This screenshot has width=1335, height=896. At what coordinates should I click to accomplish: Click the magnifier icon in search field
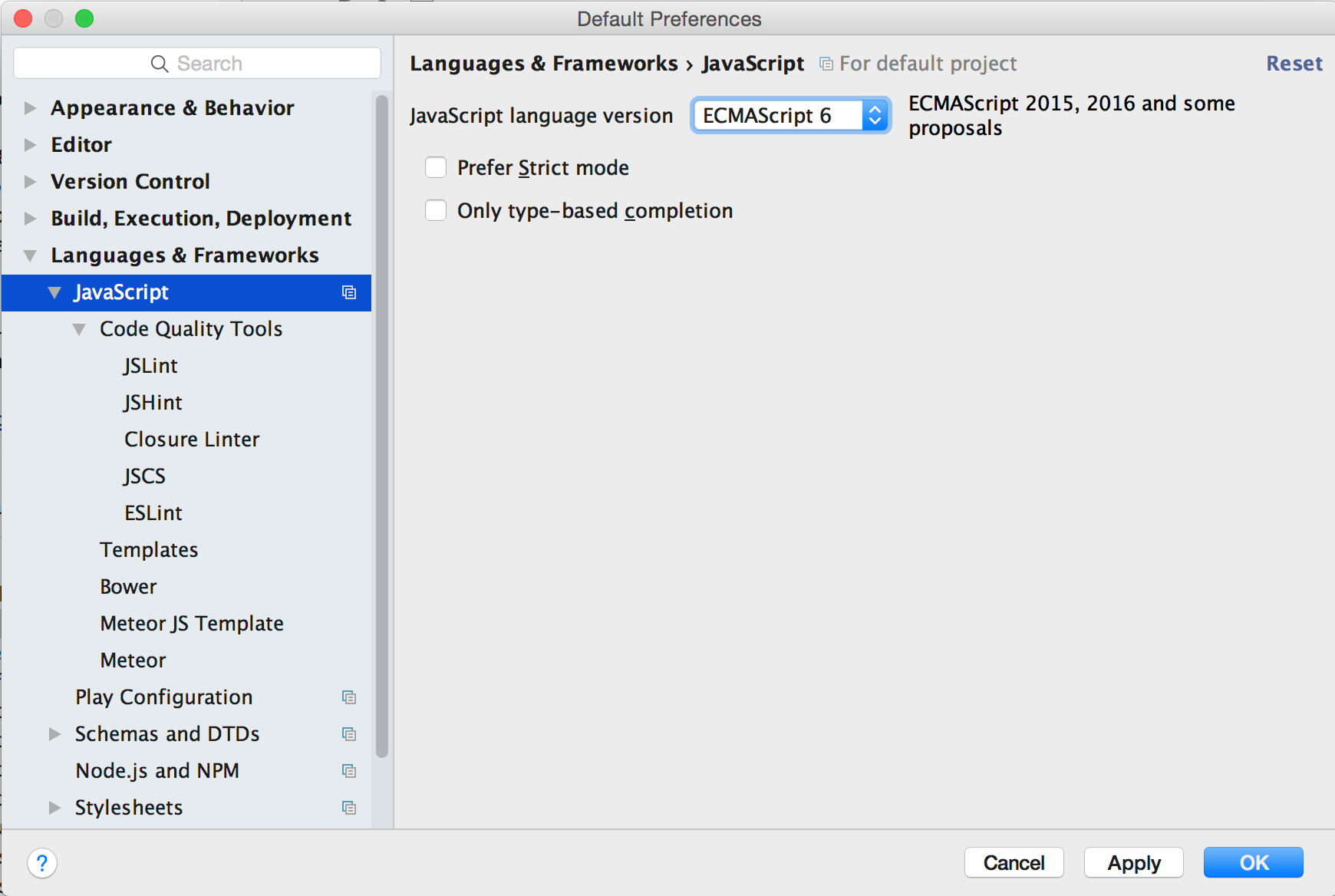click(160, 64)
